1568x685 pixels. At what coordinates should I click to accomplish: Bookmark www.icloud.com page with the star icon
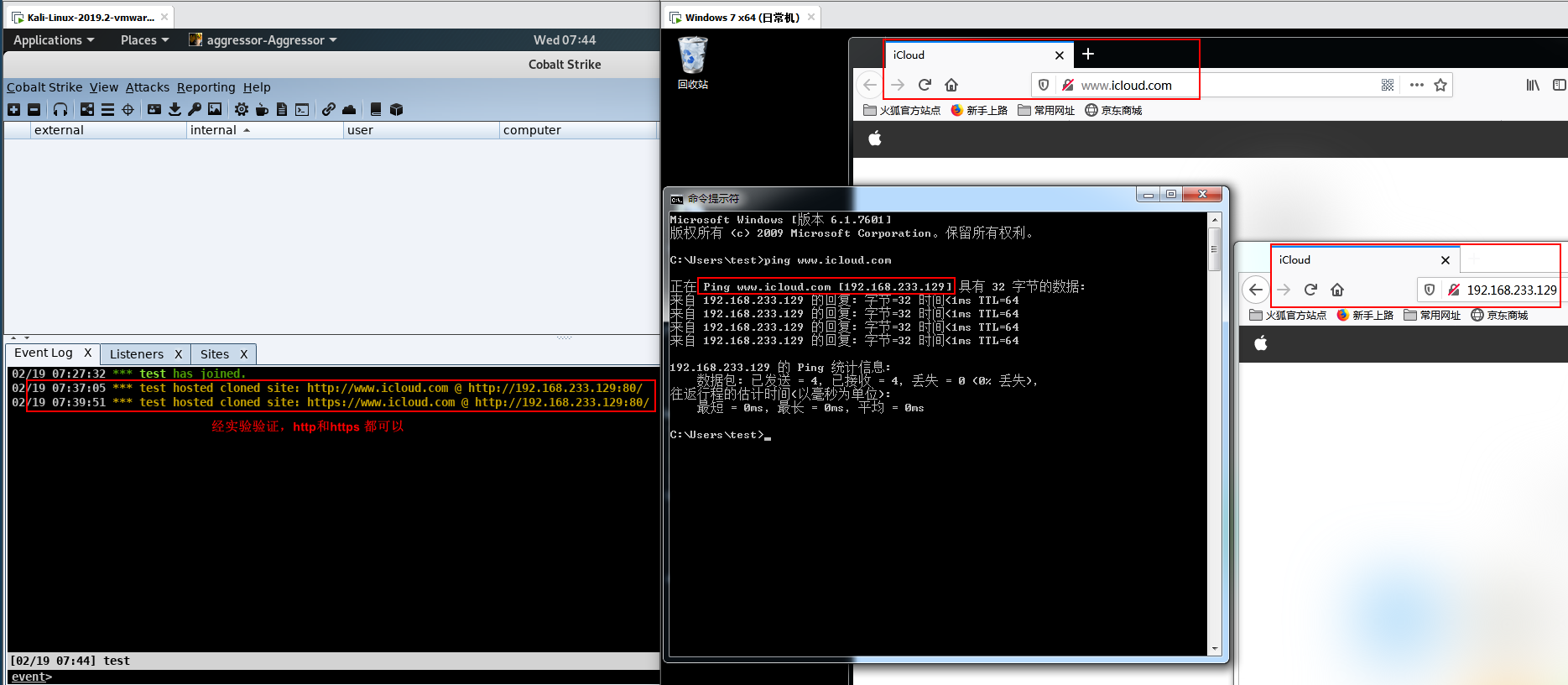tap(1440, 85)
